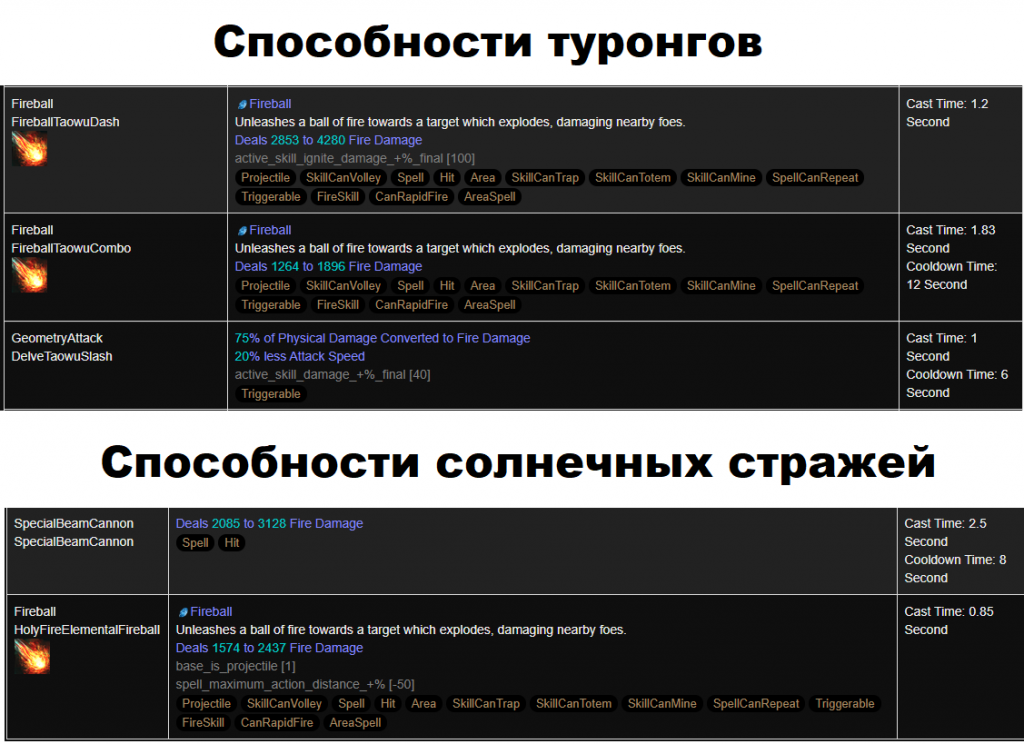
Task: Click the Spell tag in the SpecialBeamCannon row
Action: click(x=196, y=543)
